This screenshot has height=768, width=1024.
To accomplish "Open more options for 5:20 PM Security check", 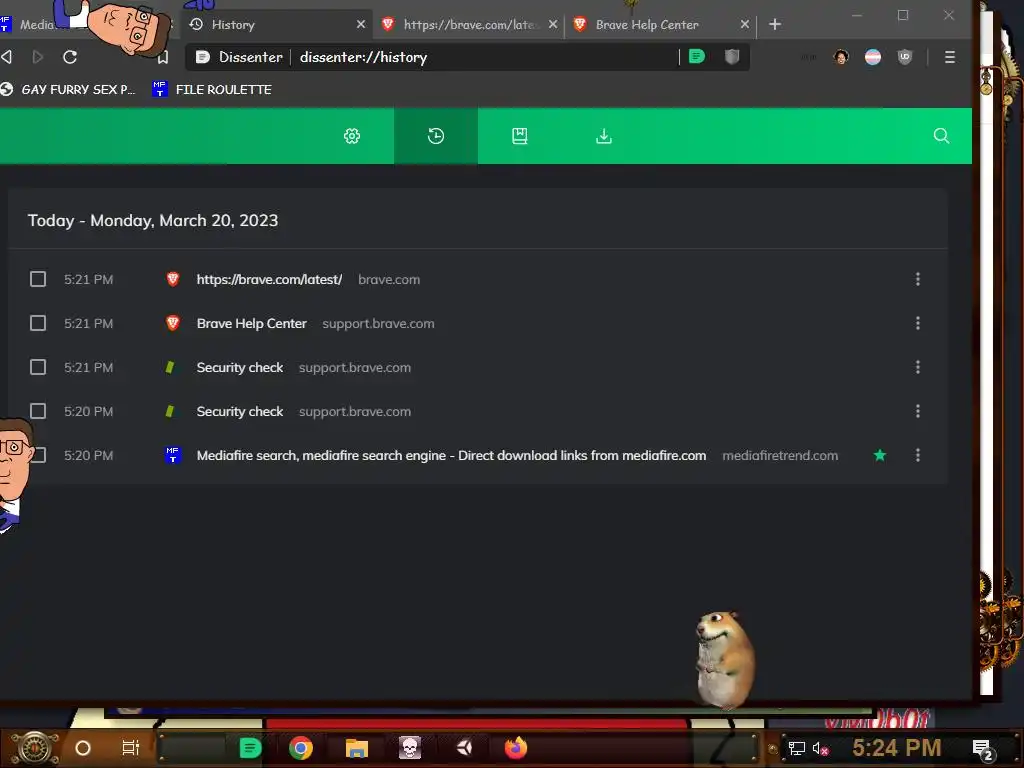I will click(x=918, y=411).
